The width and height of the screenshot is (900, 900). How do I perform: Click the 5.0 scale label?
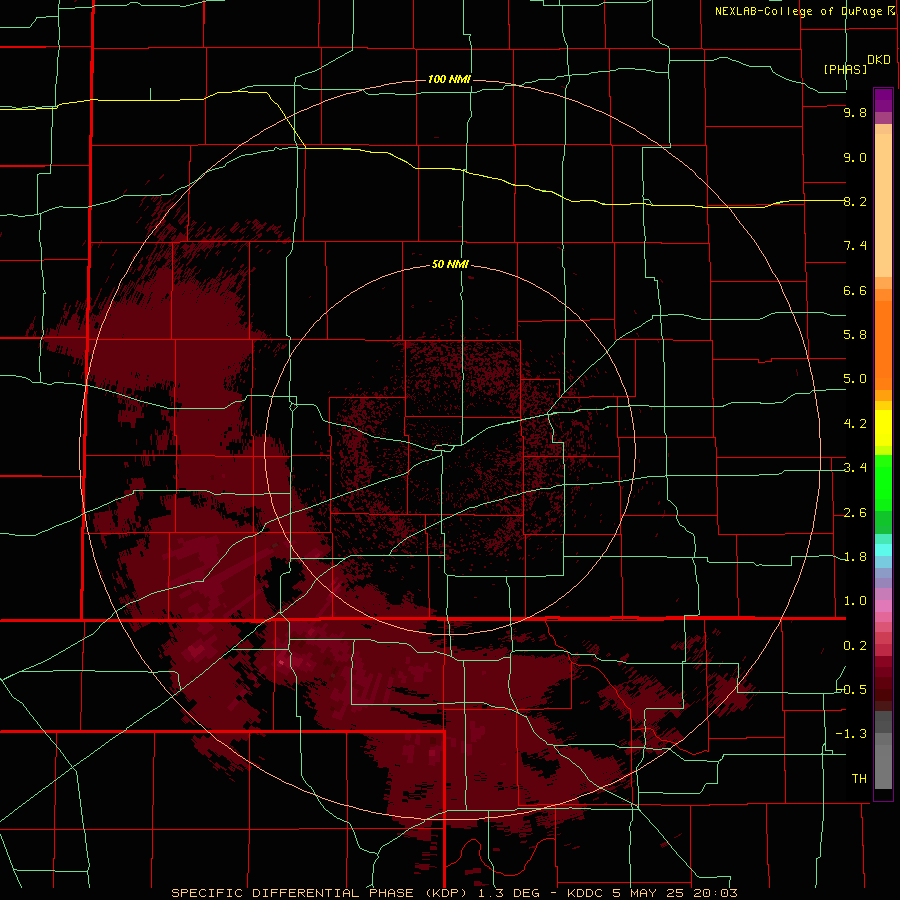[855, 379]
